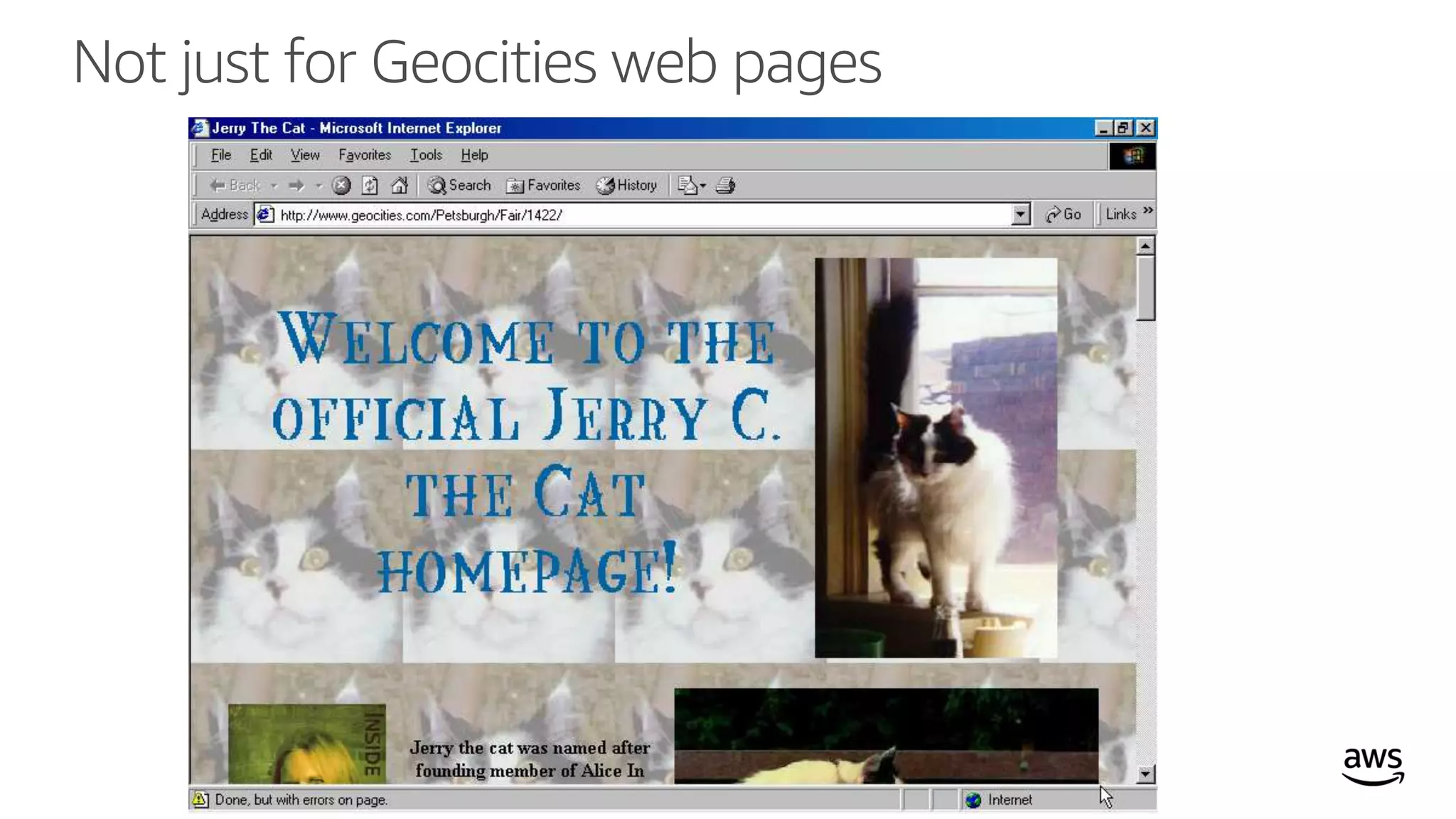
Task: Click the scrollbar down arrow
Action: click(x=1145, y=774)
